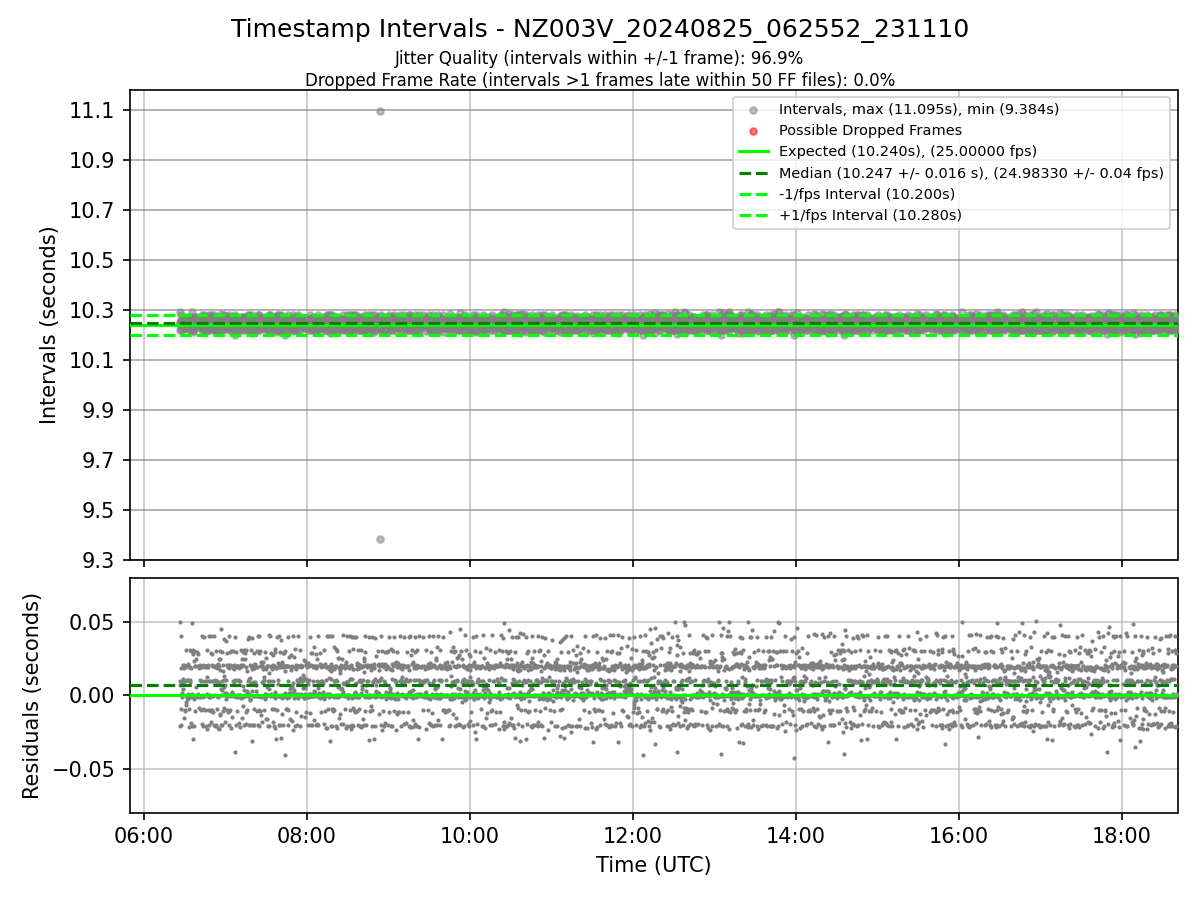Image resolution: width=1200 pixels, height=900 pixels.
Task: Click the 10.7 y-axis tick label
Action: click(90, 210)
